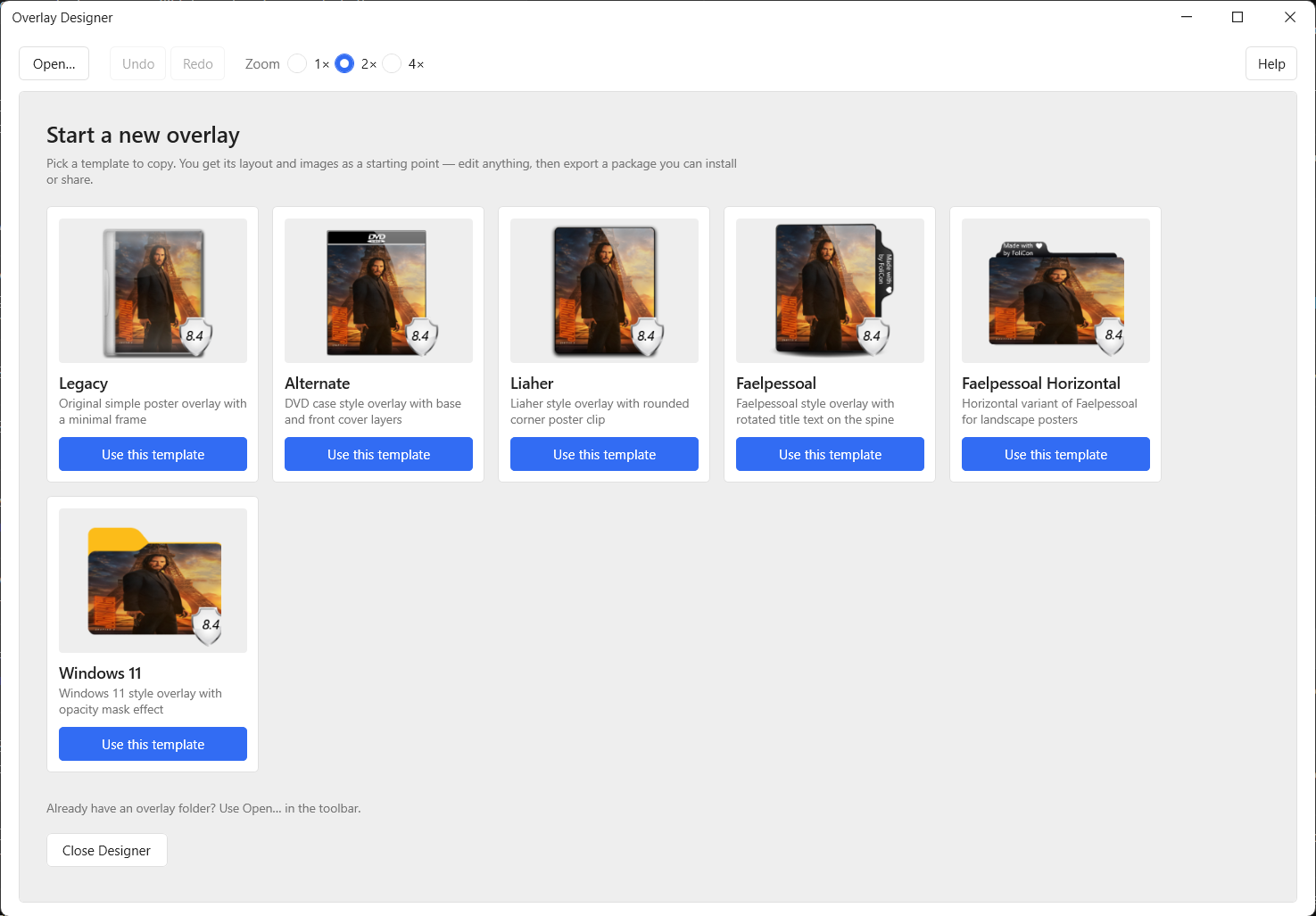1316x916 pixels.
Task: Click the Liaher template title
Action: [x=532, y=384]
